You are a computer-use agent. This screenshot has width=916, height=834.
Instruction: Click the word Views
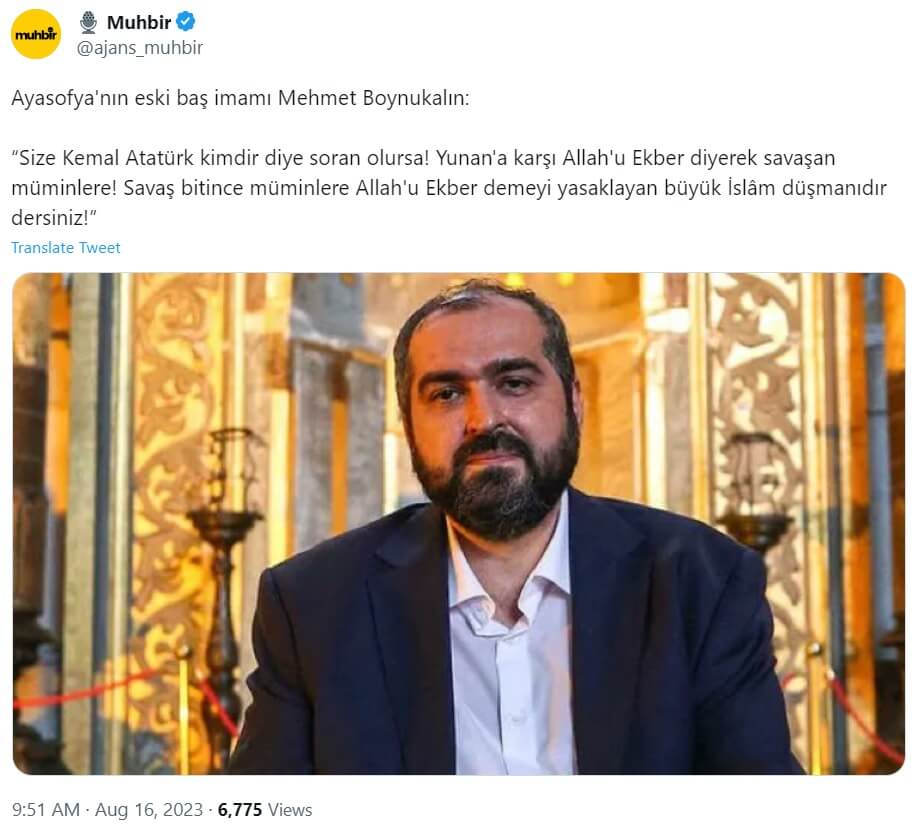[290, 810]
